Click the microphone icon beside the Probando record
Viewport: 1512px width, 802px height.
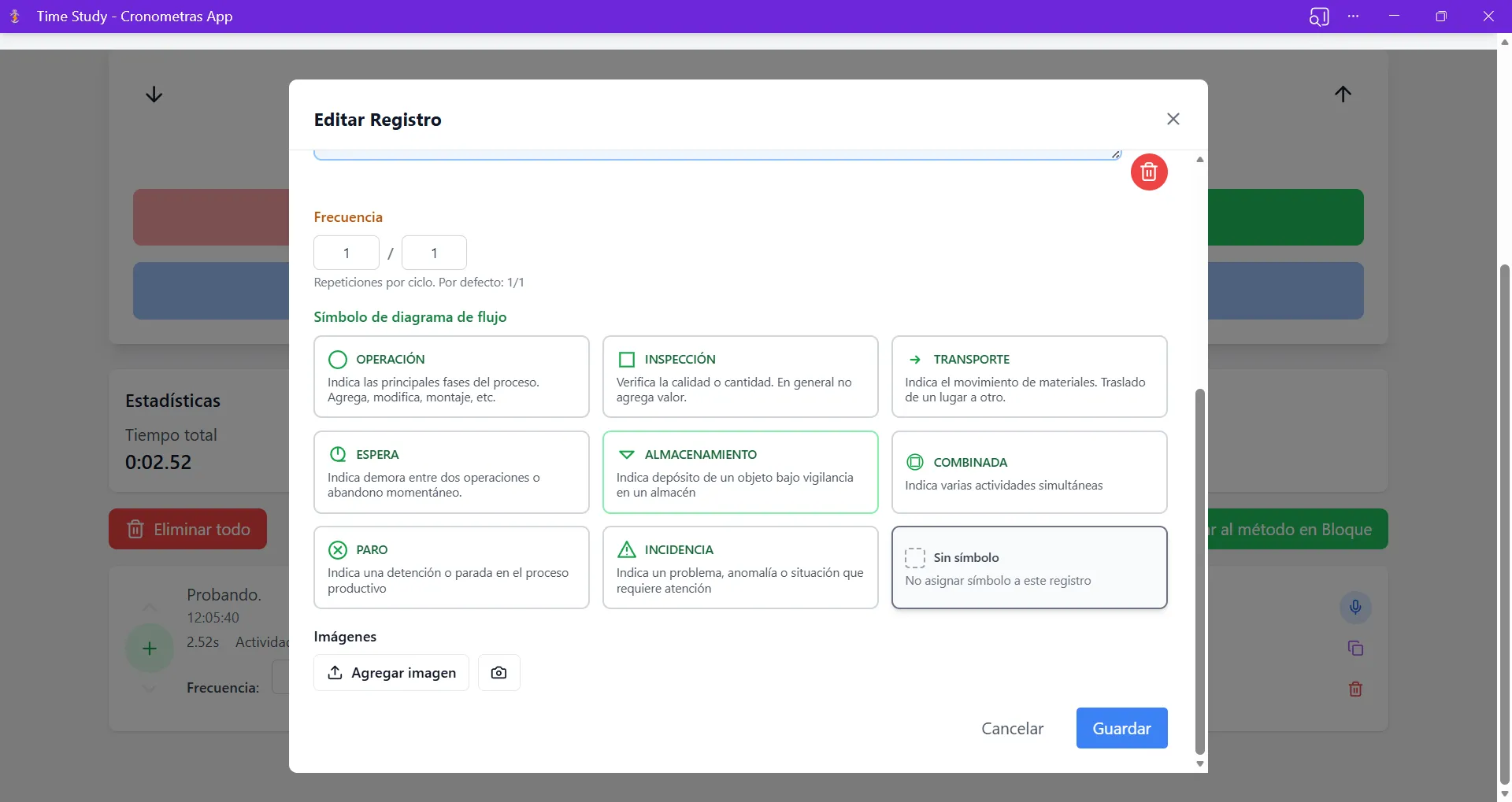pos(1355,607)
